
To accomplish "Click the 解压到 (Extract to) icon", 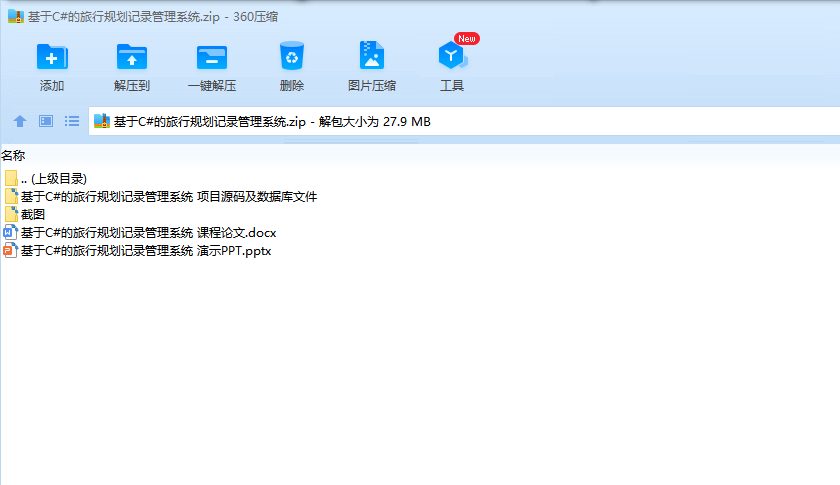I will pos(132,57).
